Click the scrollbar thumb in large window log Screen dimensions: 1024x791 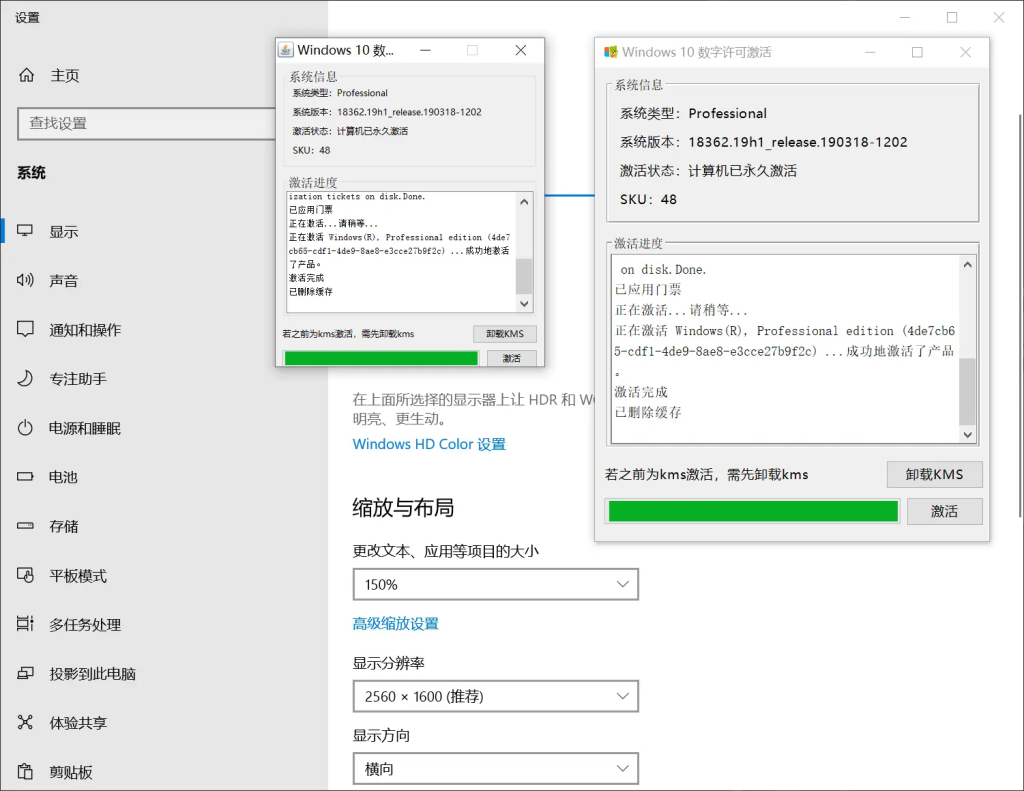(x=967, y=391)
